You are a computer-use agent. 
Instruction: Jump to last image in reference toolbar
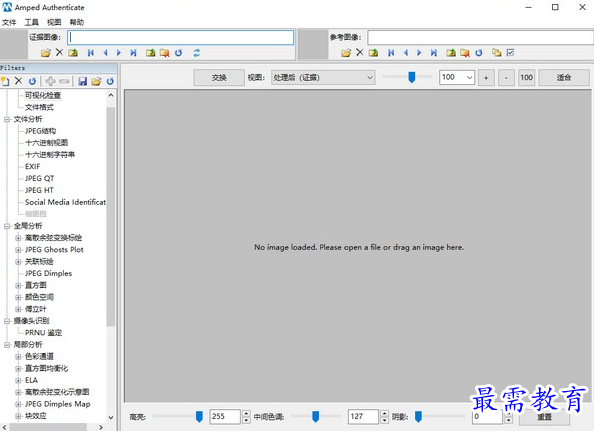[433, 53]
